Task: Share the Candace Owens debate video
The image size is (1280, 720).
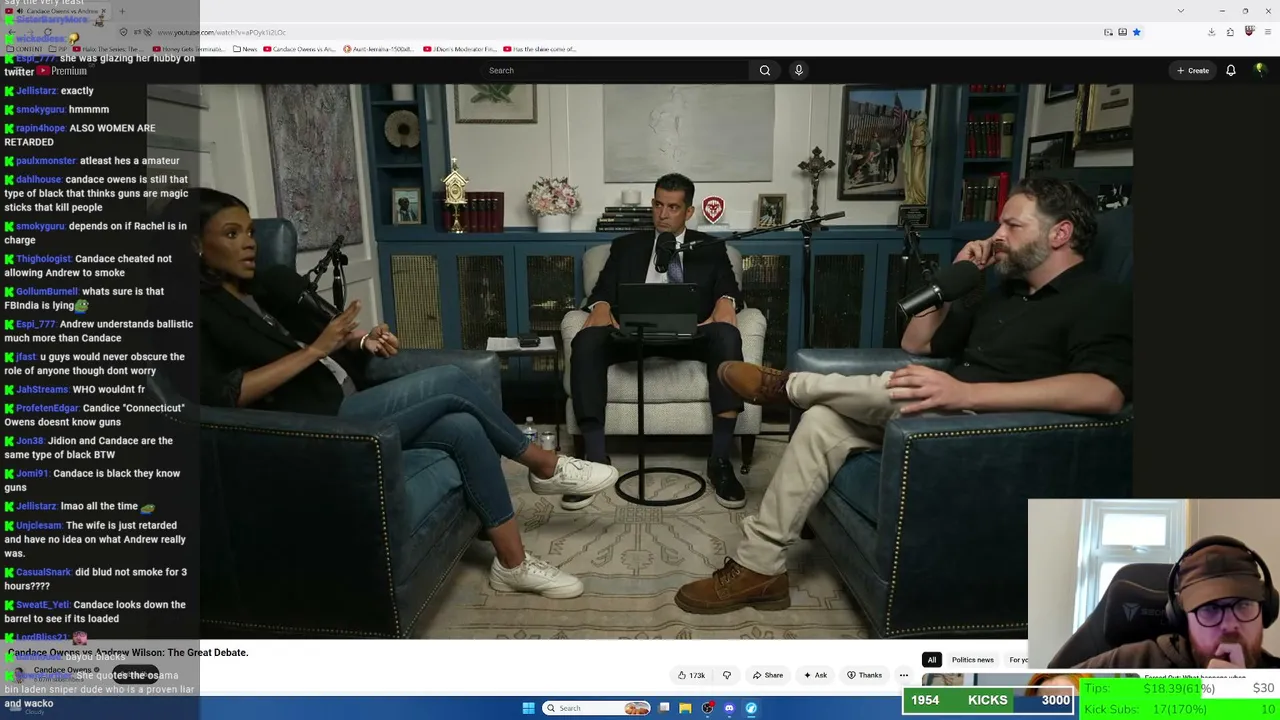Action: 768,675
